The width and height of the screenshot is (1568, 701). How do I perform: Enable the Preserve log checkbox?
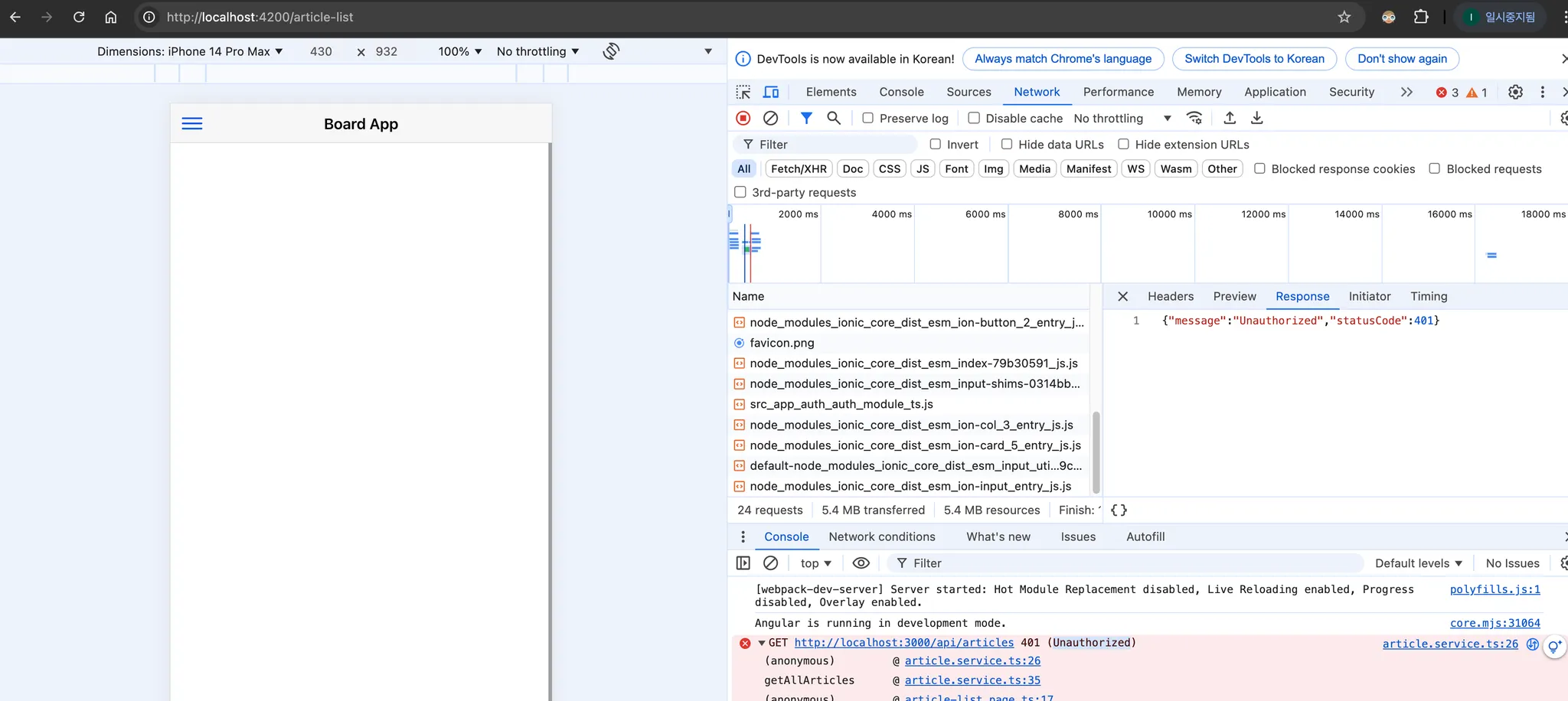click(x=868, y=118)
